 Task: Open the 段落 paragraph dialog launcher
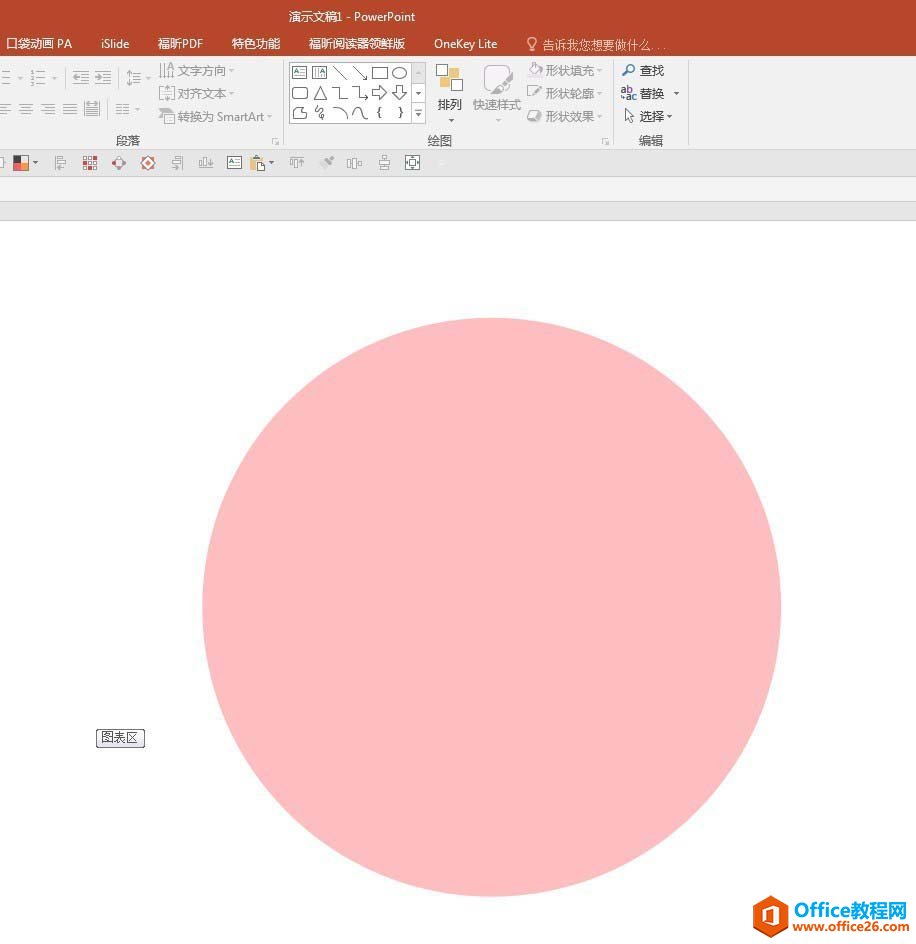click(275, 141)
